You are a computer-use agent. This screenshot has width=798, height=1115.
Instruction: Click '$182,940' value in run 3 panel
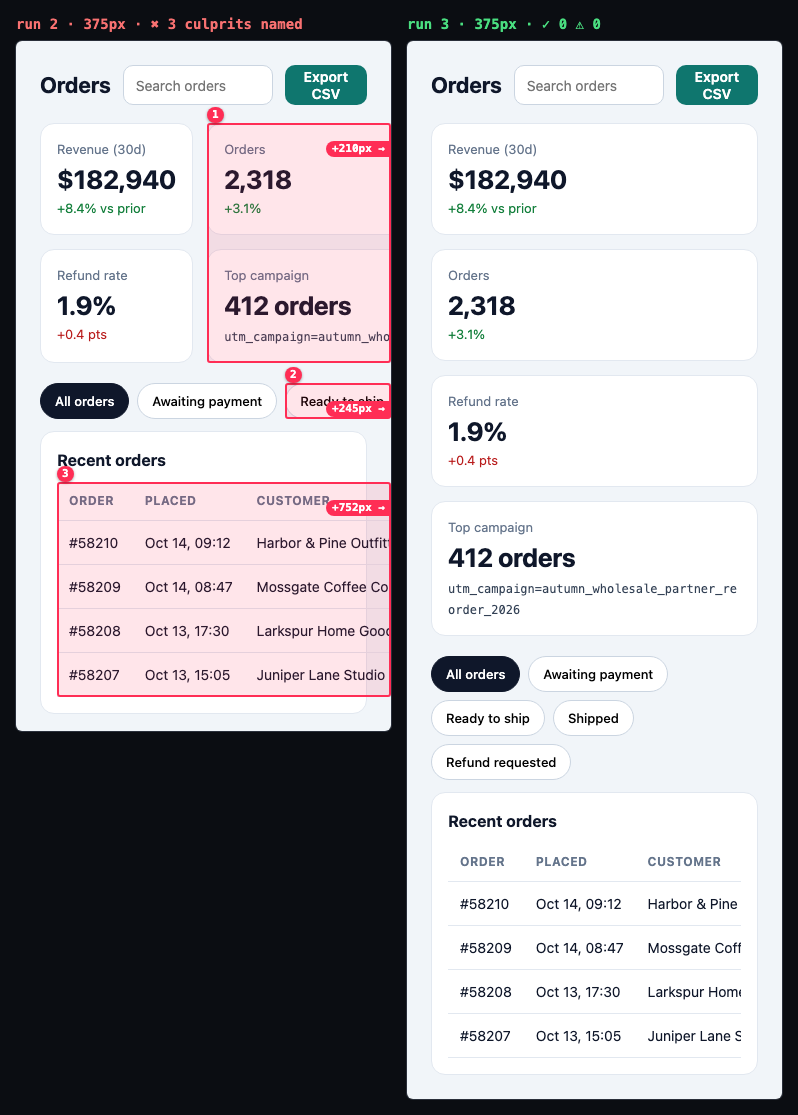[x=508, y=180]
